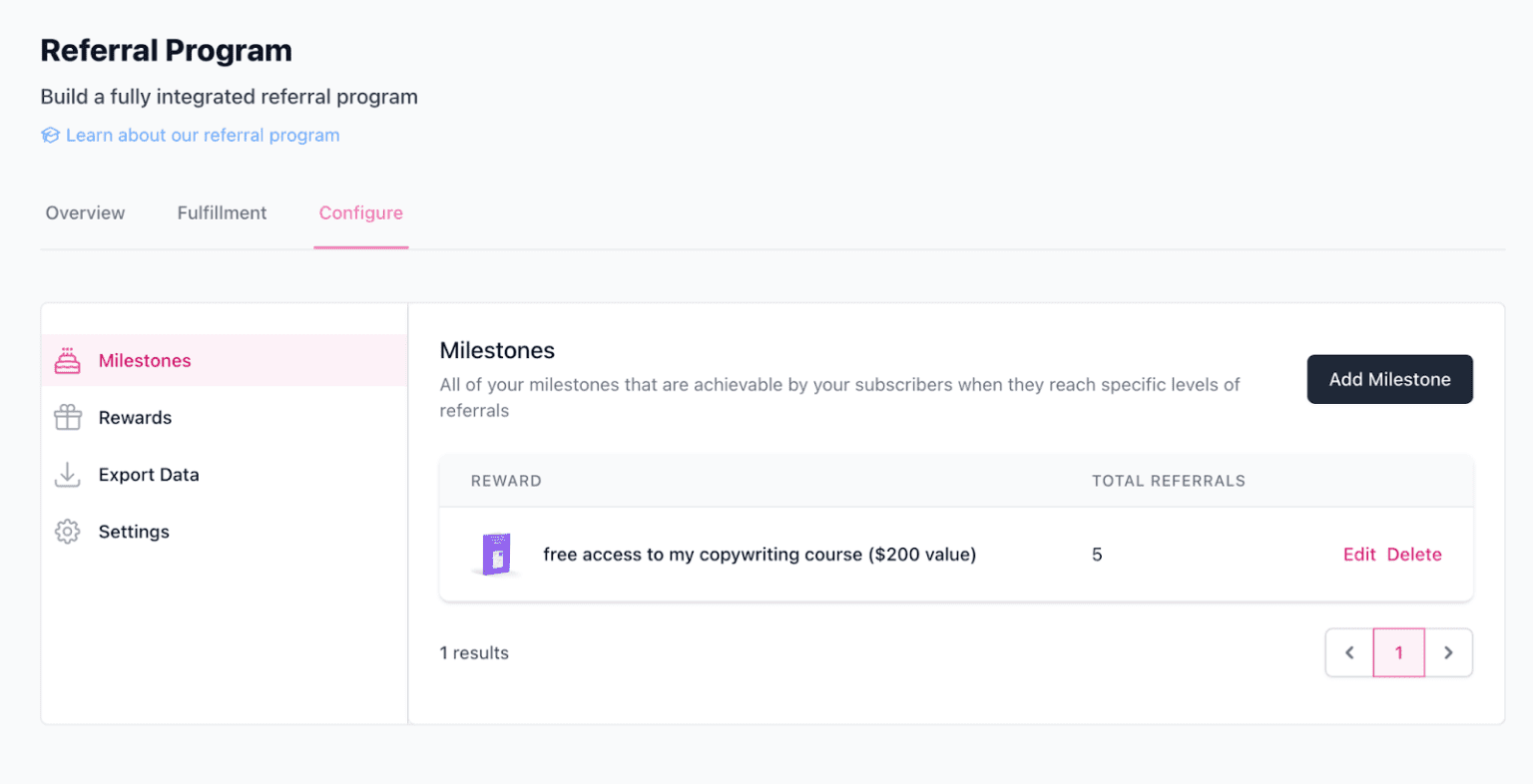Choose the Export Data label in the sidebar
The image size is (1533, 784).
click(149, 475)
